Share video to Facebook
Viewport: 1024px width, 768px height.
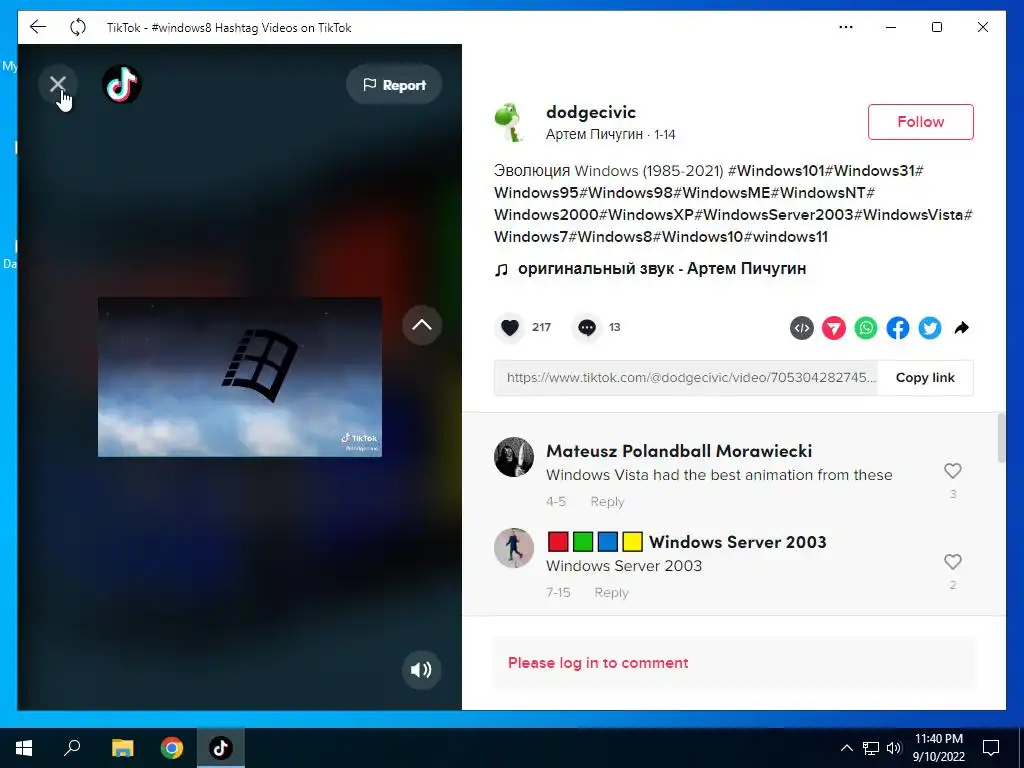pyautogui.click(x=898, y=328)
